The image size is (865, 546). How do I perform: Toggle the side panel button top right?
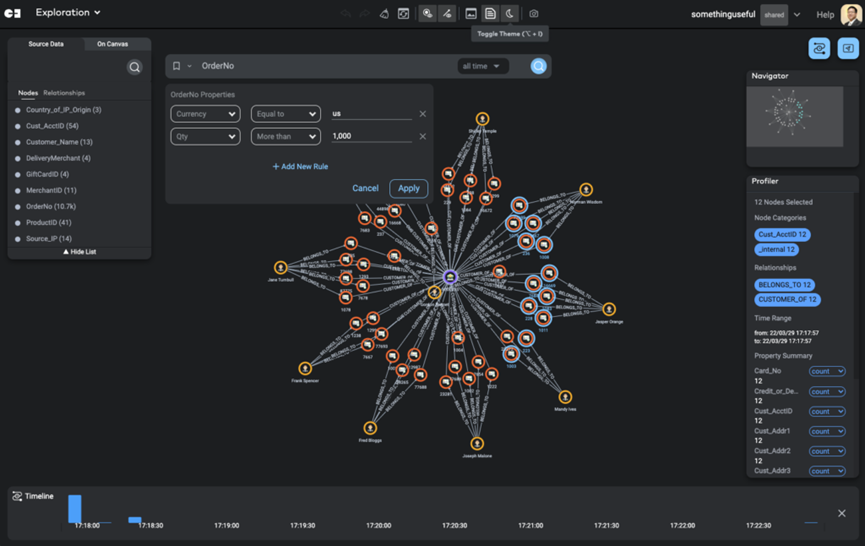[848, 49]
